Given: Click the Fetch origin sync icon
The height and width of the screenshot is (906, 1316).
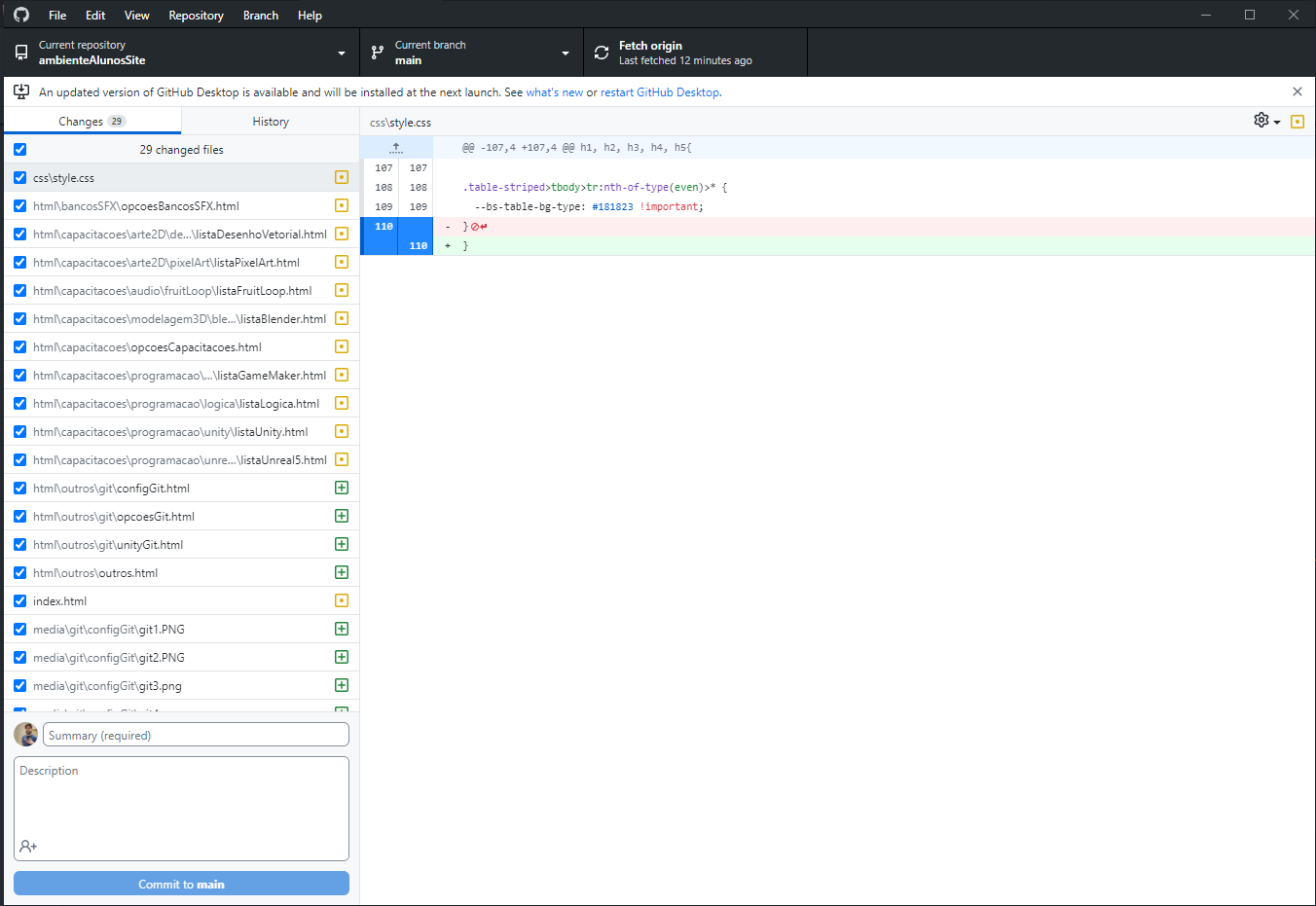Looking at the screenshot, I should pos(602,53).
